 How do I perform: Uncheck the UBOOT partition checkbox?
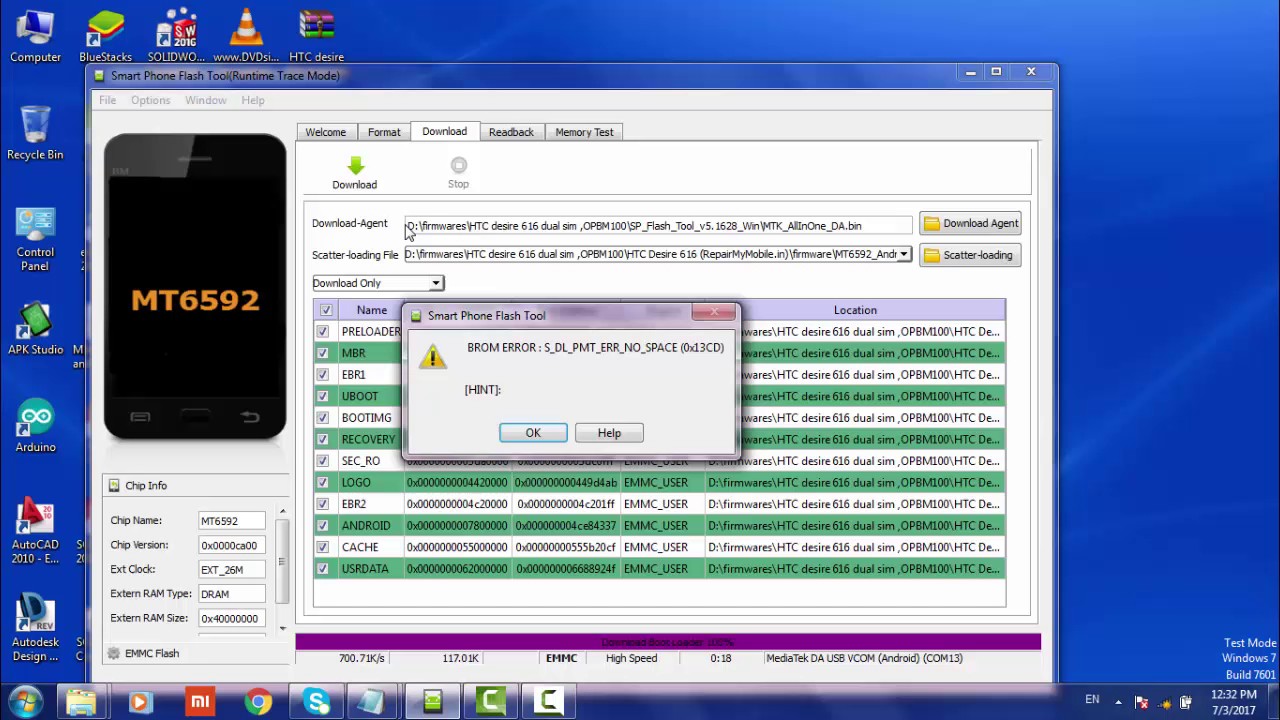point(322,396)
